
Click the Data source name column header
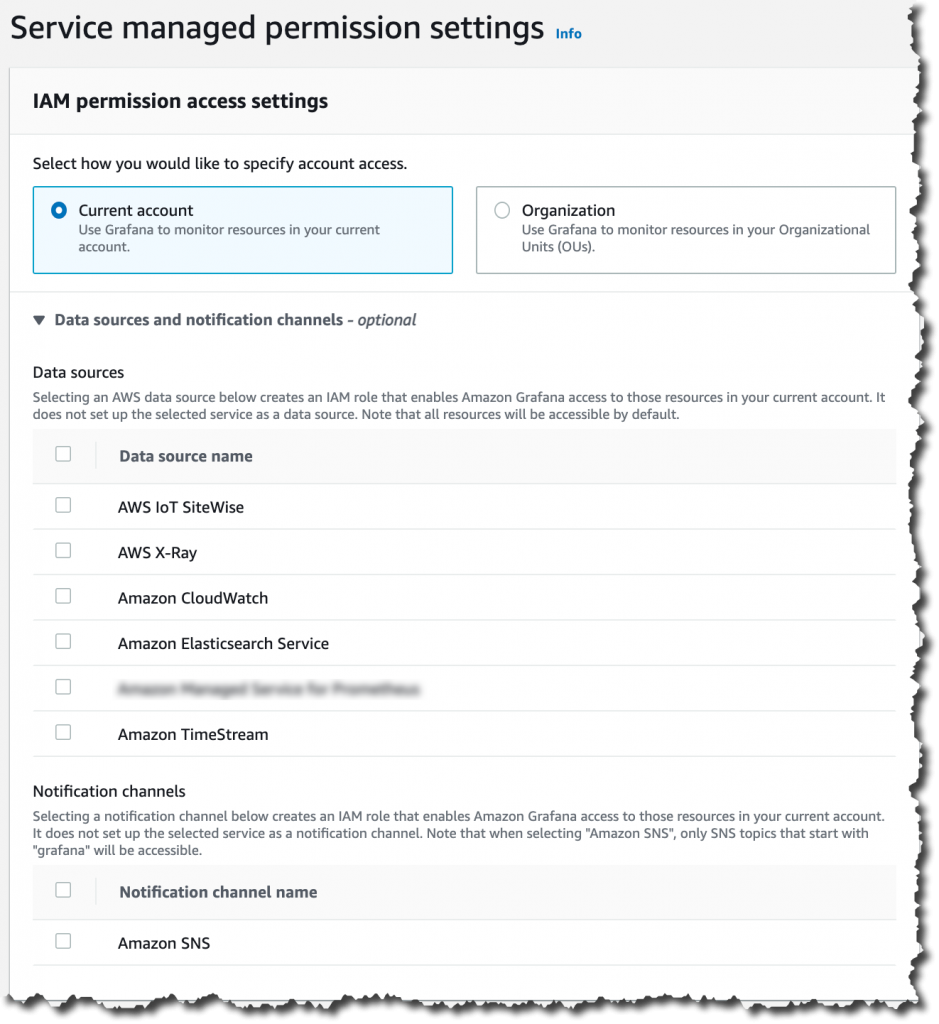pyautogui.click(x=185, y=456)
